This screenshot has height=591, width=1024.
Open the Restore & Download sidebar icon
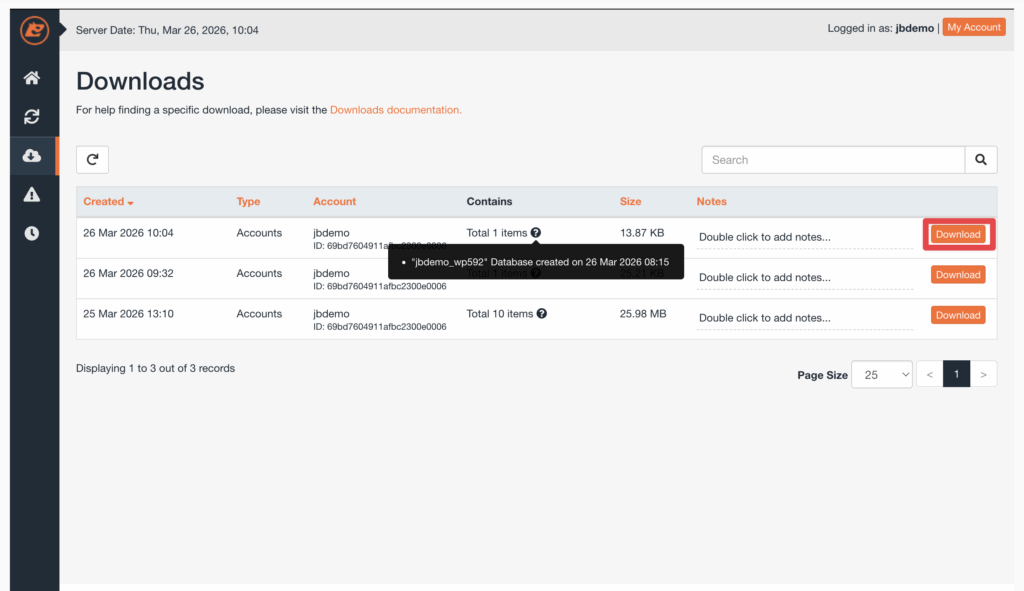(32, 117)
